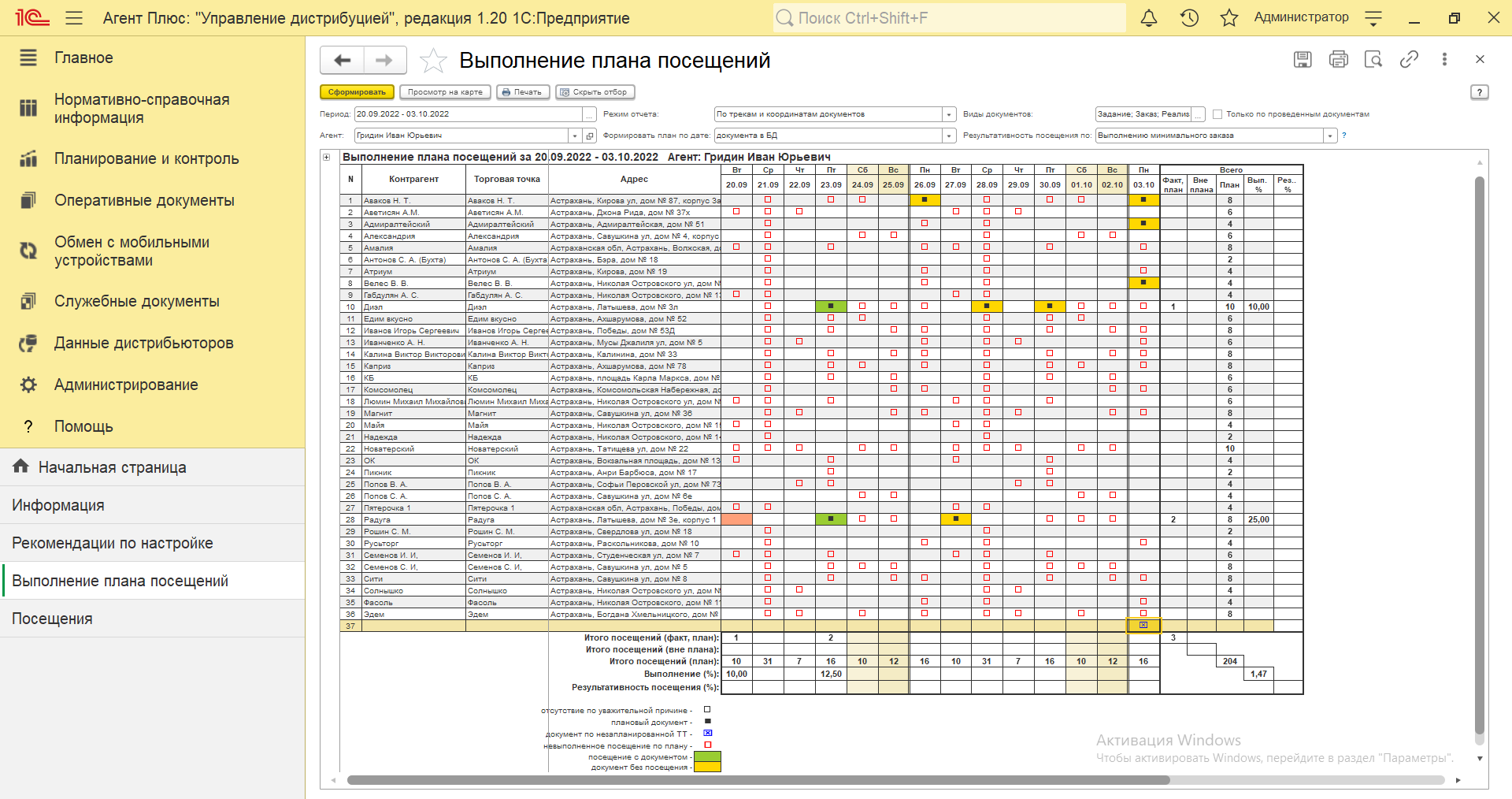The height and width of the screenshot is (799, 1512).
Task: Click the printer icon in the top-right toolbar
Action: point(1338,59)
